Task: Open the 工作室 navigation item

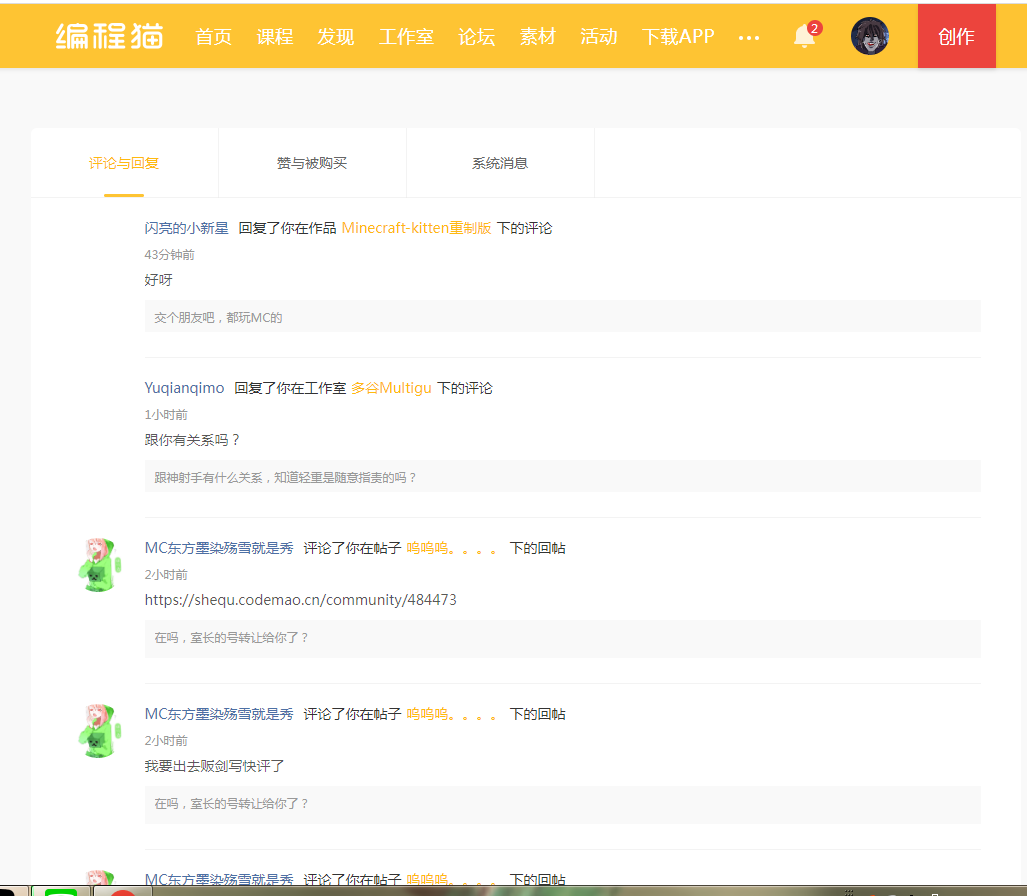Action: [406, 37]
